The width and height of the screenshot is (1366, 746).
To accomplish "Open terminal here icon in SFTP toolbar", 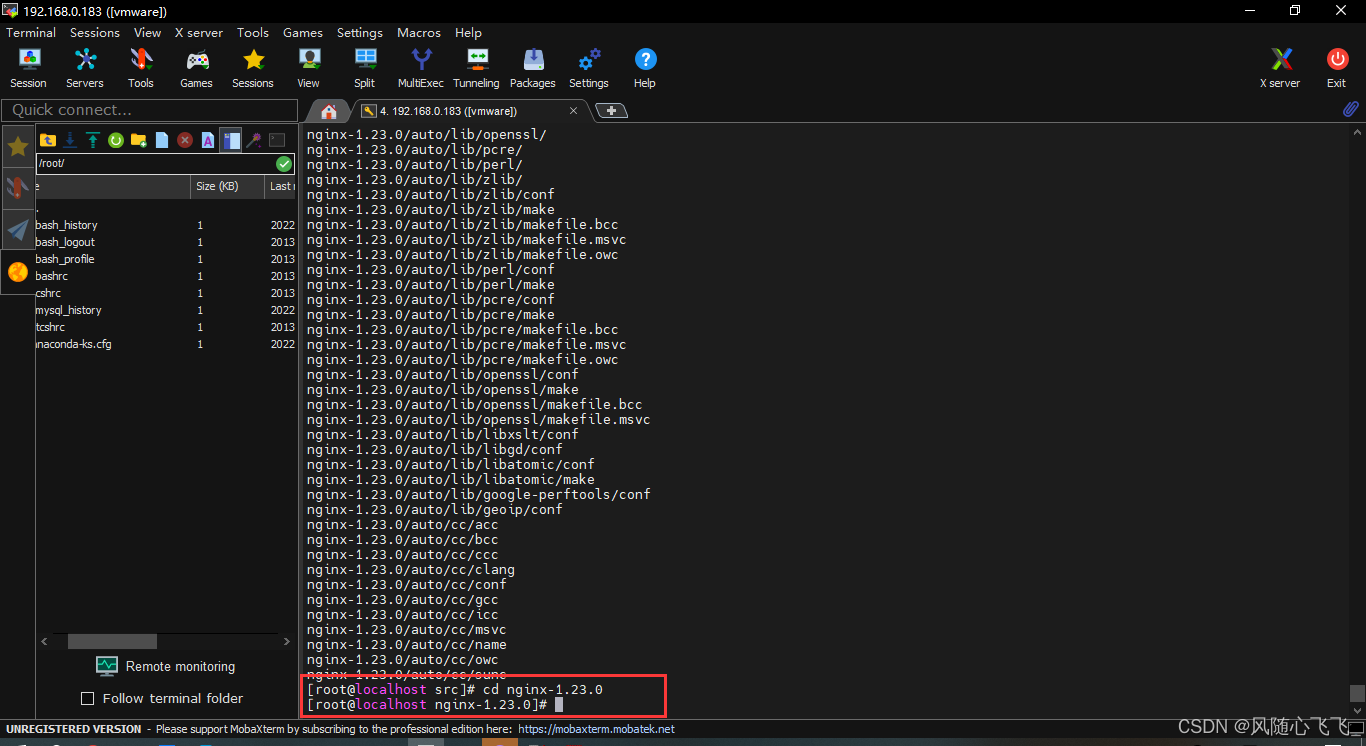I will 277,140.
